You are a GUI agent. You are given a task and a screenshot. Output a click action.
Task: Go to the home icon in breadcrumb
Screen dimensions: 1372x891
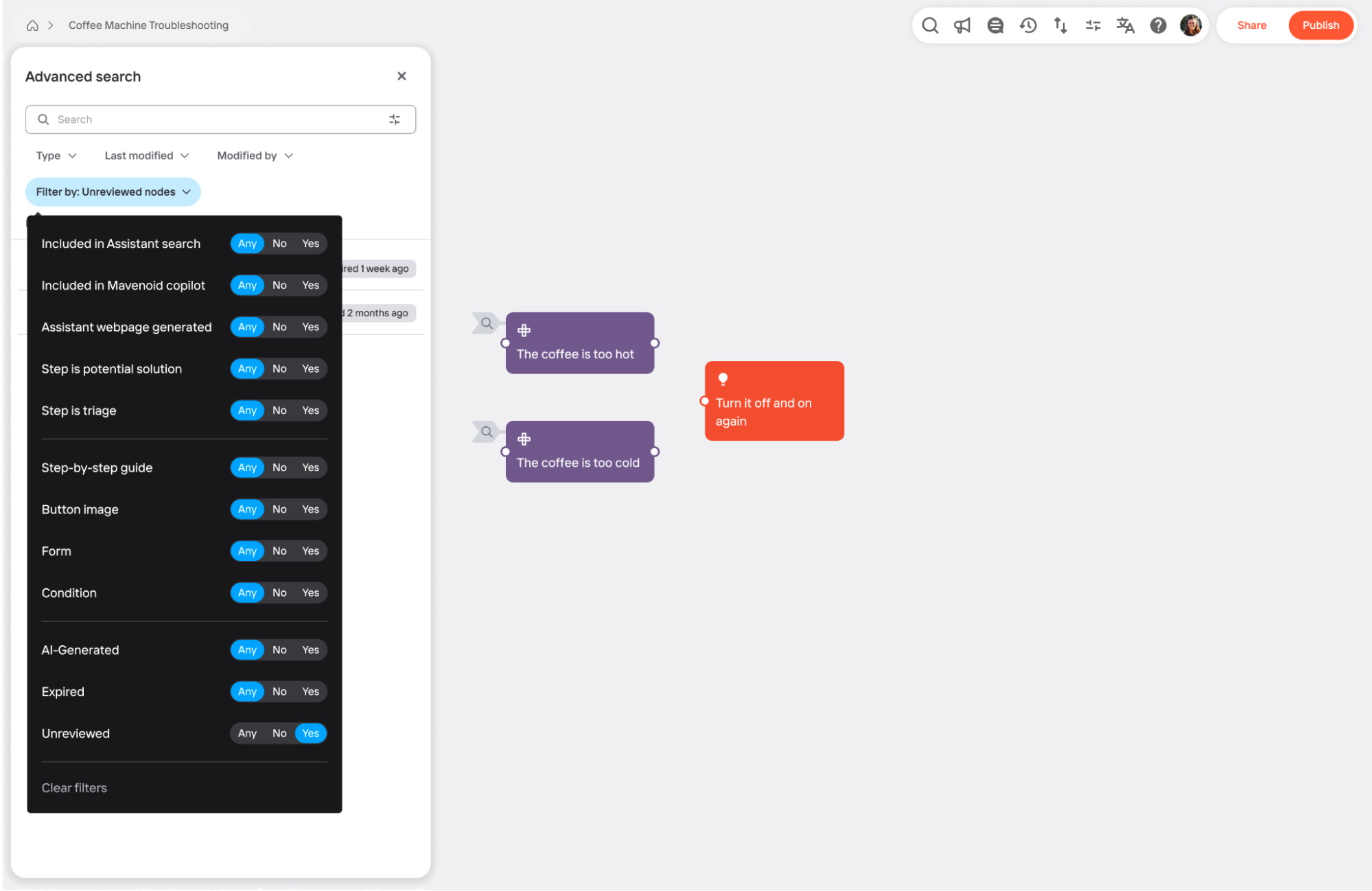(32, 25)
